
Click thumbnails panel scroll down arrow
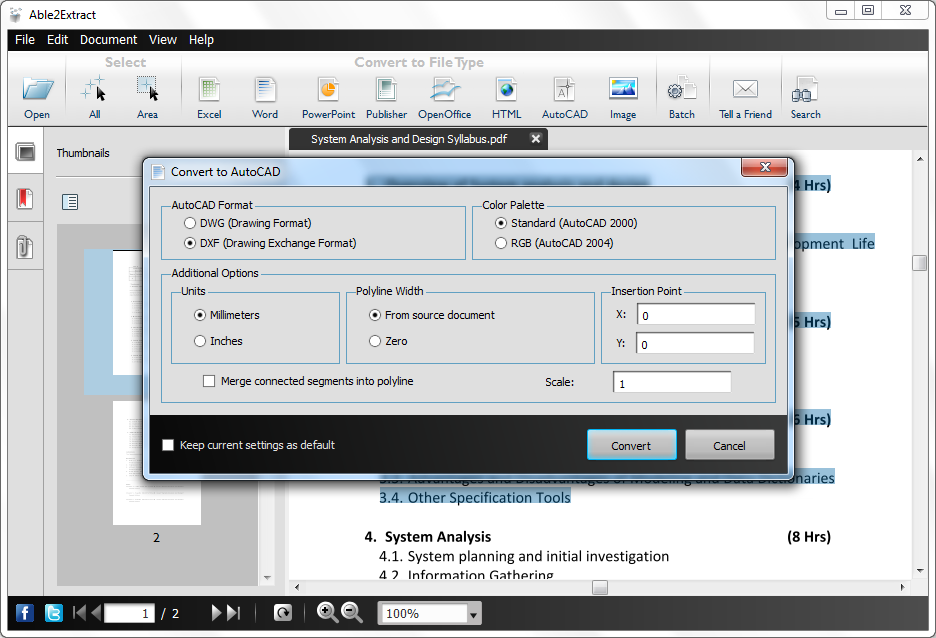click(267, 578)
